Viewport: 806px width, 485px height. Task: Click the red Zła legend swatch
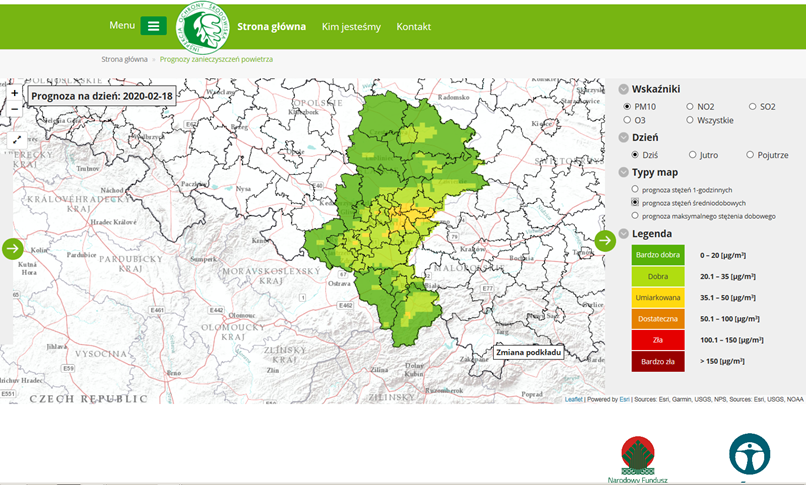click(658, 340)
